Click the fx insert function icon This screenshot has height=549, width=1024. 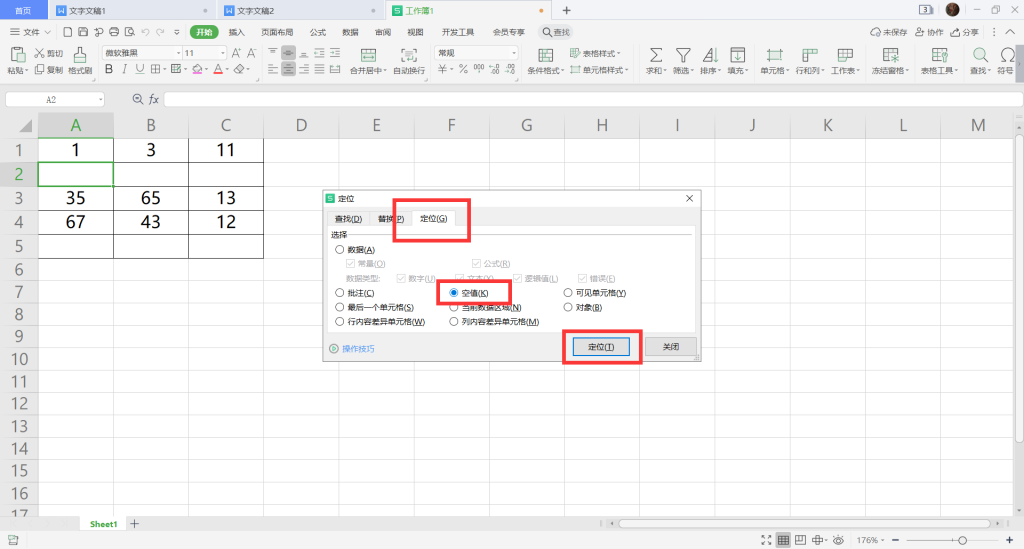154,99
